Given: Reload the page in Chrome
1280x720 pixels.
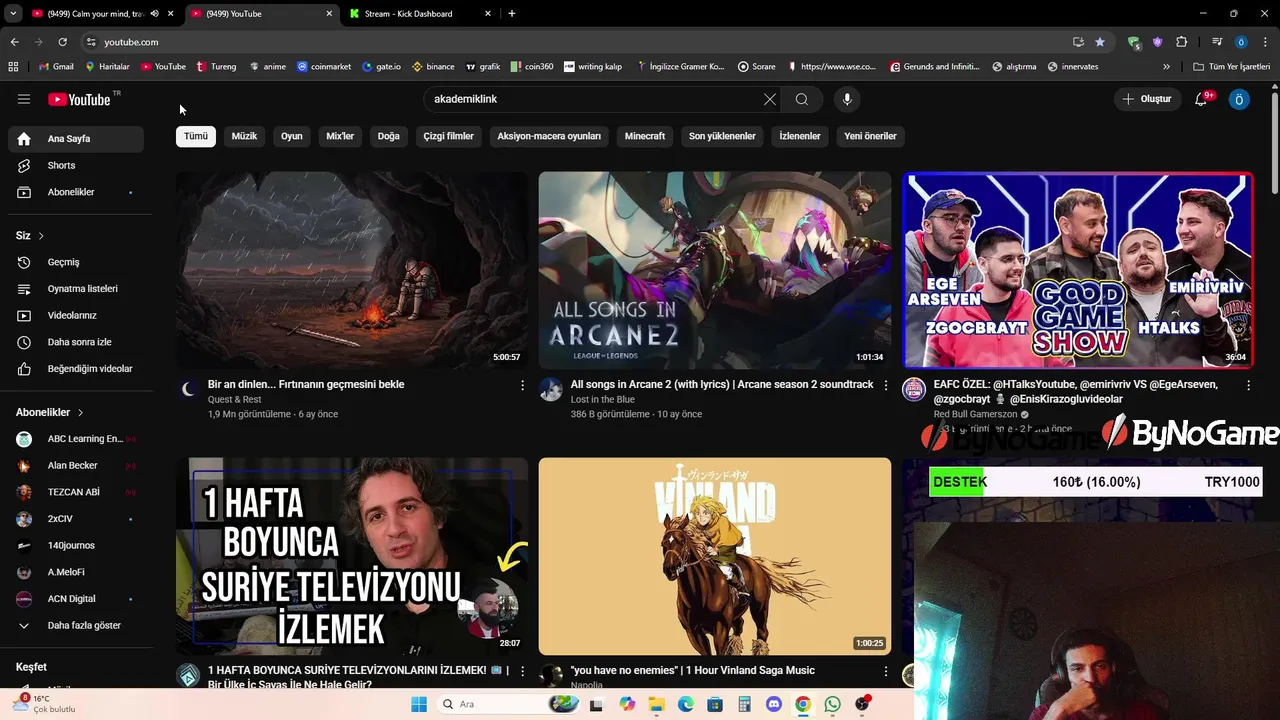Looking at the screenshot, I should pos(62,42).
